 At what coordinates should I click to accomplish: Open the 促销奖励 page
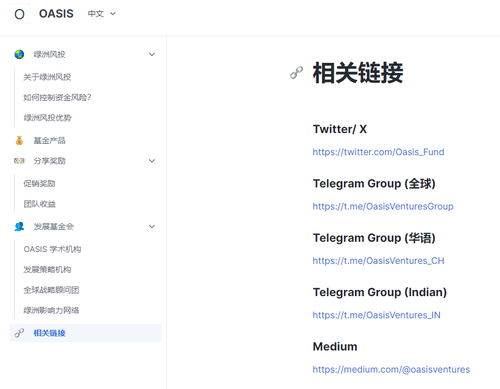click(39, 184)
